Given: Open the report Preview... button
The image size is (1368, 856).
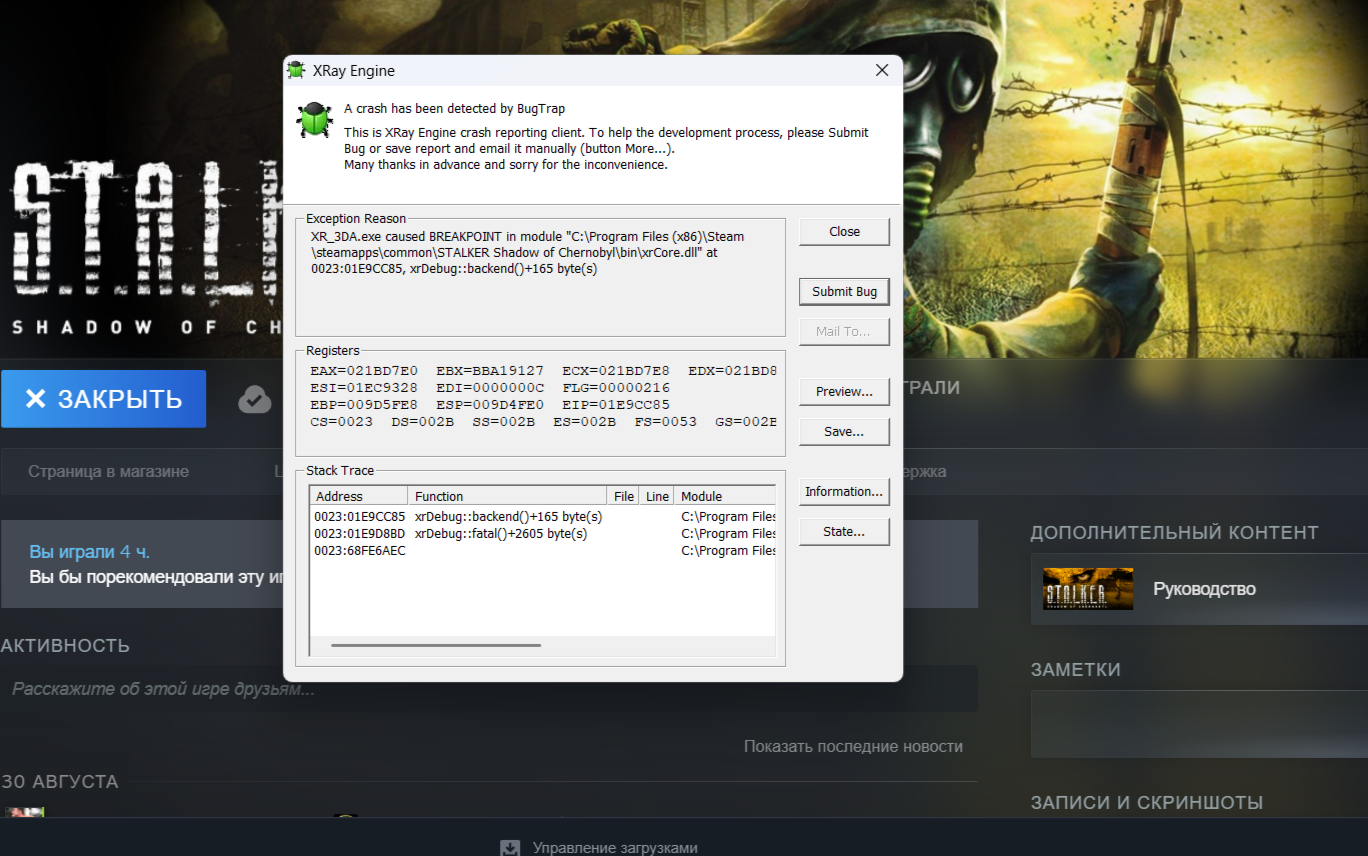Looking at the screenshot, I should [844, 392].
